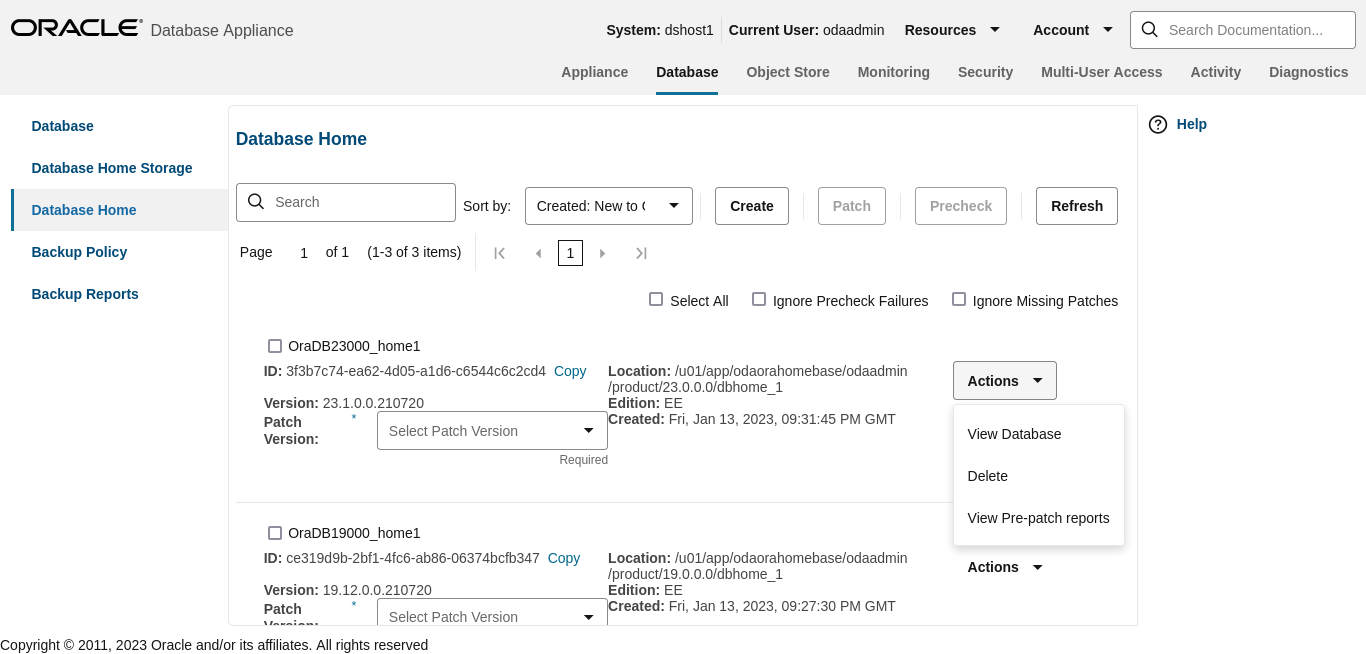The image size is (1366, 654).
Task: Go to previous page arrow
Action: coord(538,253)
